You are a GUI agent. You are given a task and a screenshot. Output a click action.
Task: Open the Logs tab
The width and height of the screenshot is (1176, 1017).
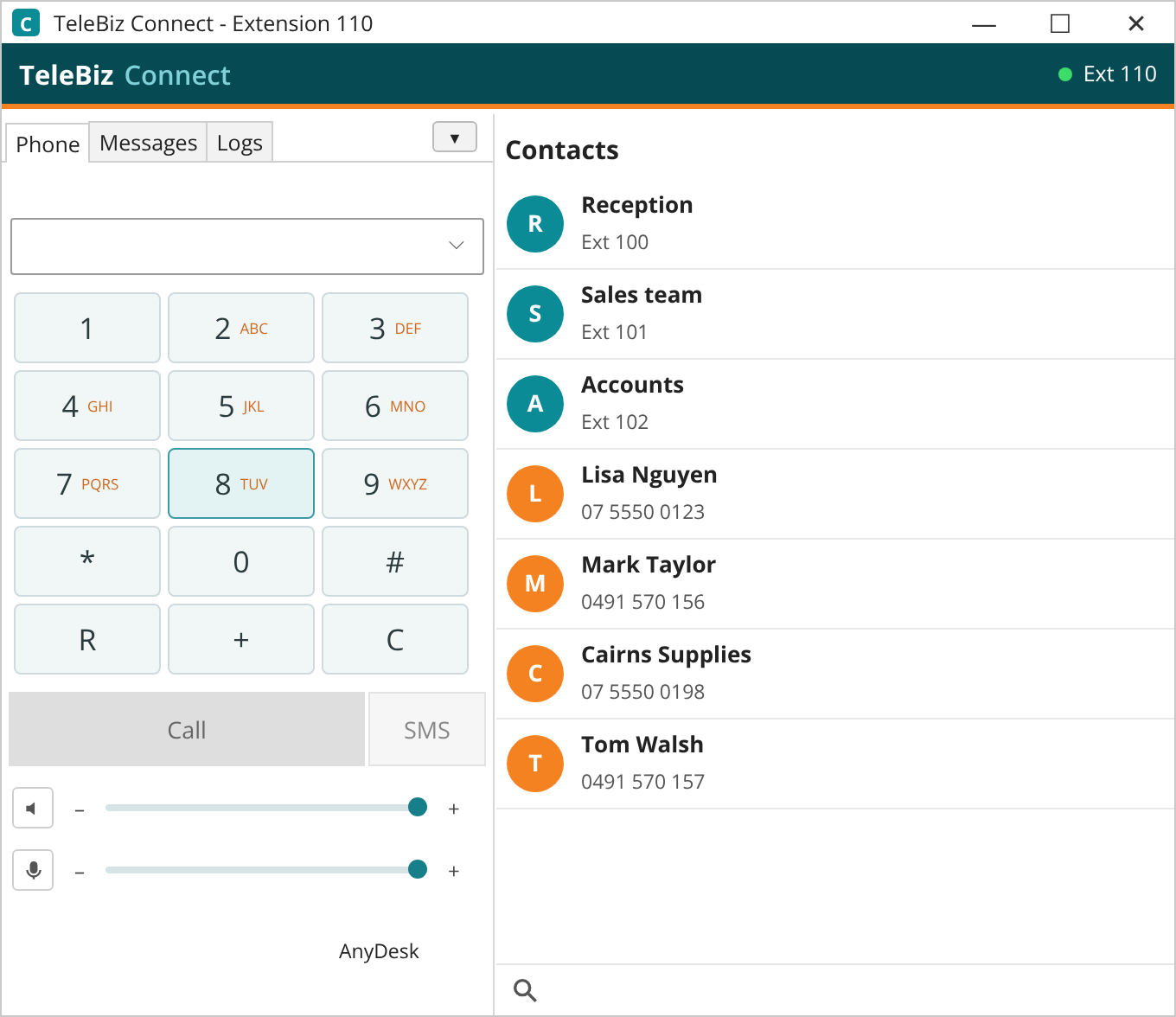240,143
